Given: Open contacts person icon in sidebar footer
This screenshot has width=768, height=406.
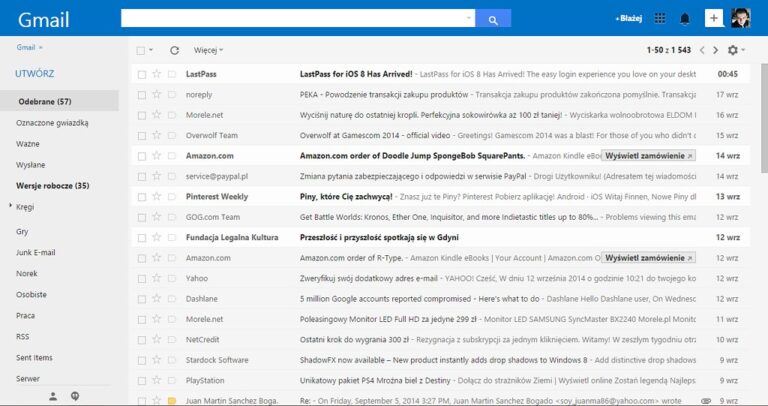Looking at the screenshot, I should tap(53, 397).
